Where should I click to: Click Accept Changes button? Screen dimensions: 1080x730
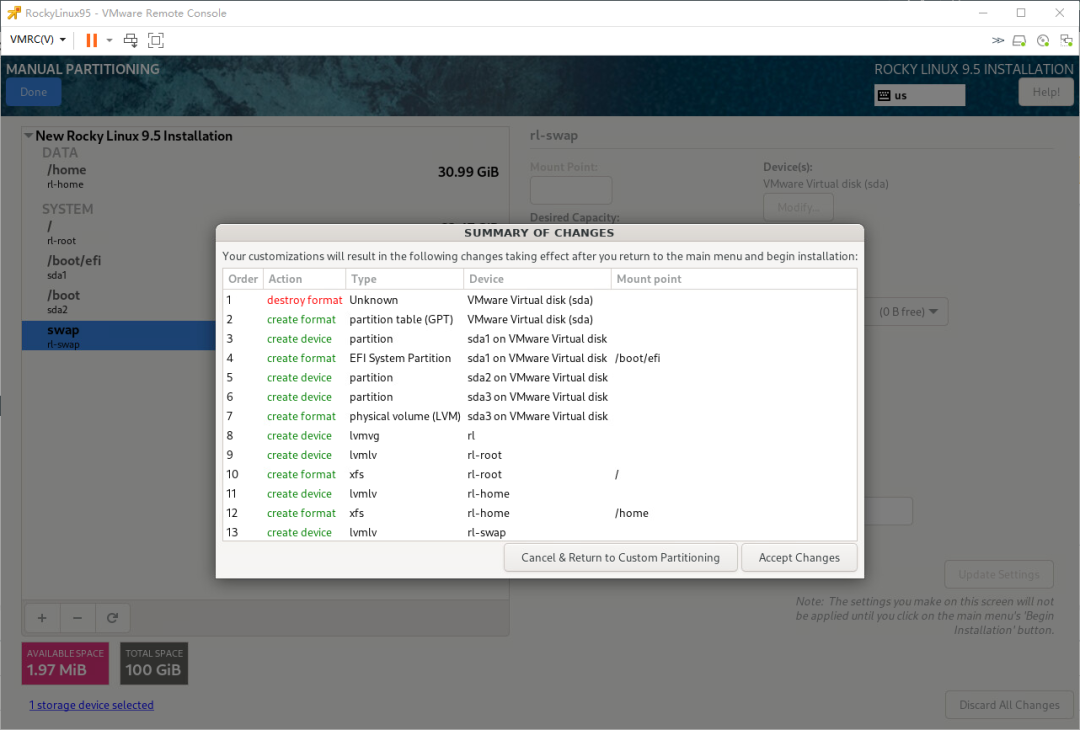pyautogui.click(x=799, y=557)
